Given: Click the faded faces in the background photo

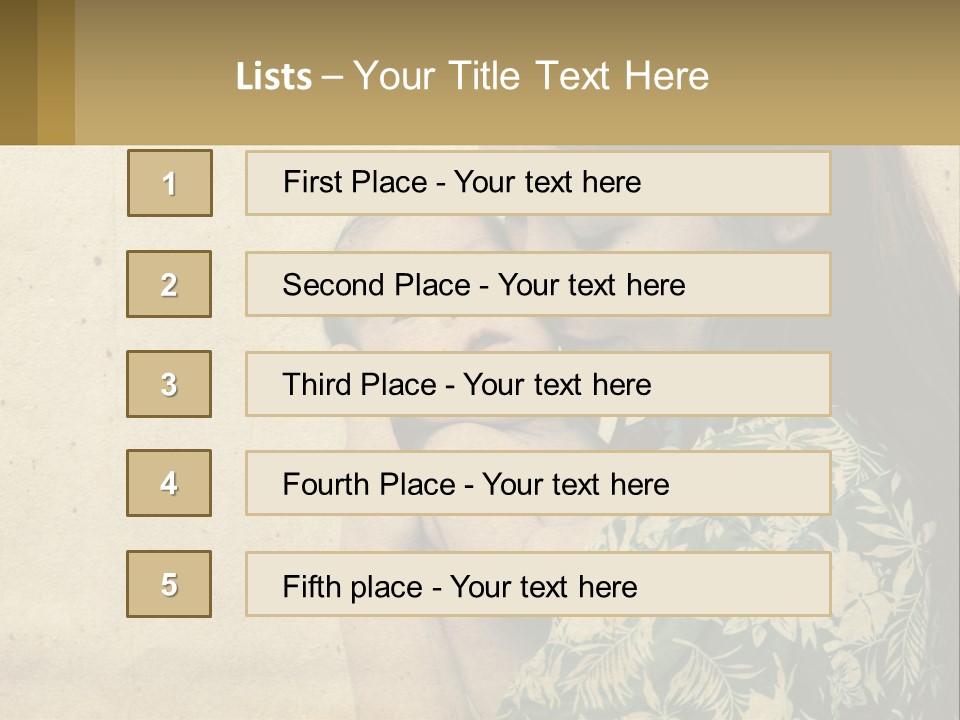Looking at the screenshot, I should (520, 330).
